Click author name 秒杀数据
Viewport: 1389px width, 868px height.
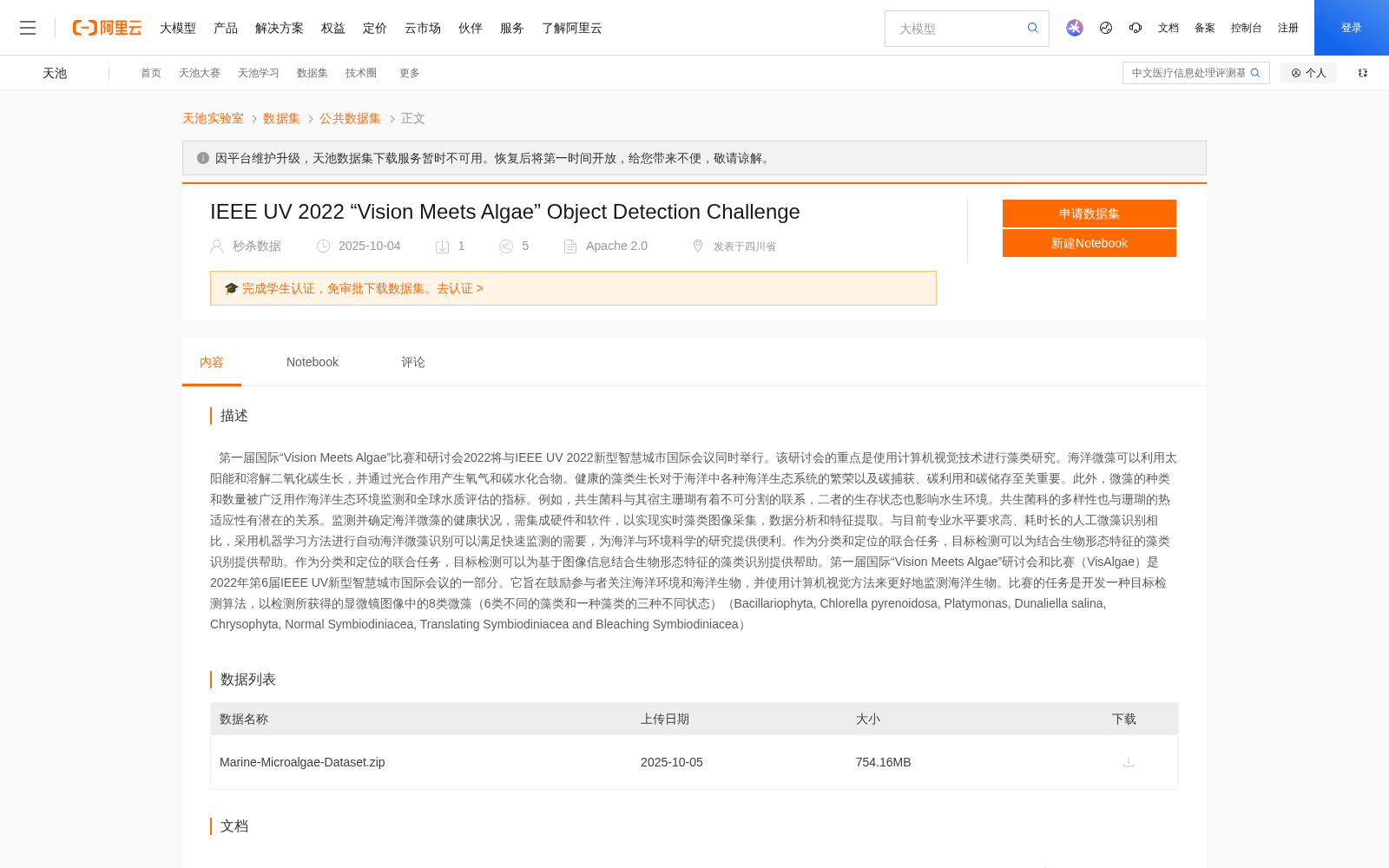pyautogui.click(x=257, y=247)
